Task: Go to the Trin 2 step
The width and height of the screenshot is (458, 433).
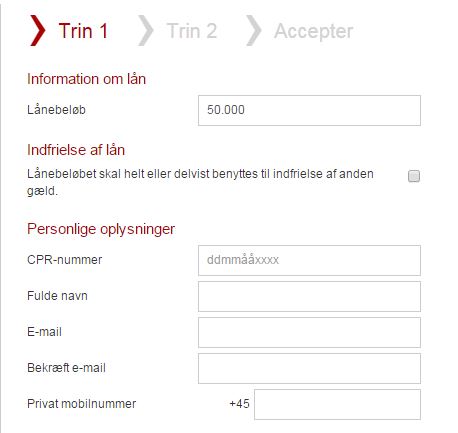Action: (x=192, y=31)
